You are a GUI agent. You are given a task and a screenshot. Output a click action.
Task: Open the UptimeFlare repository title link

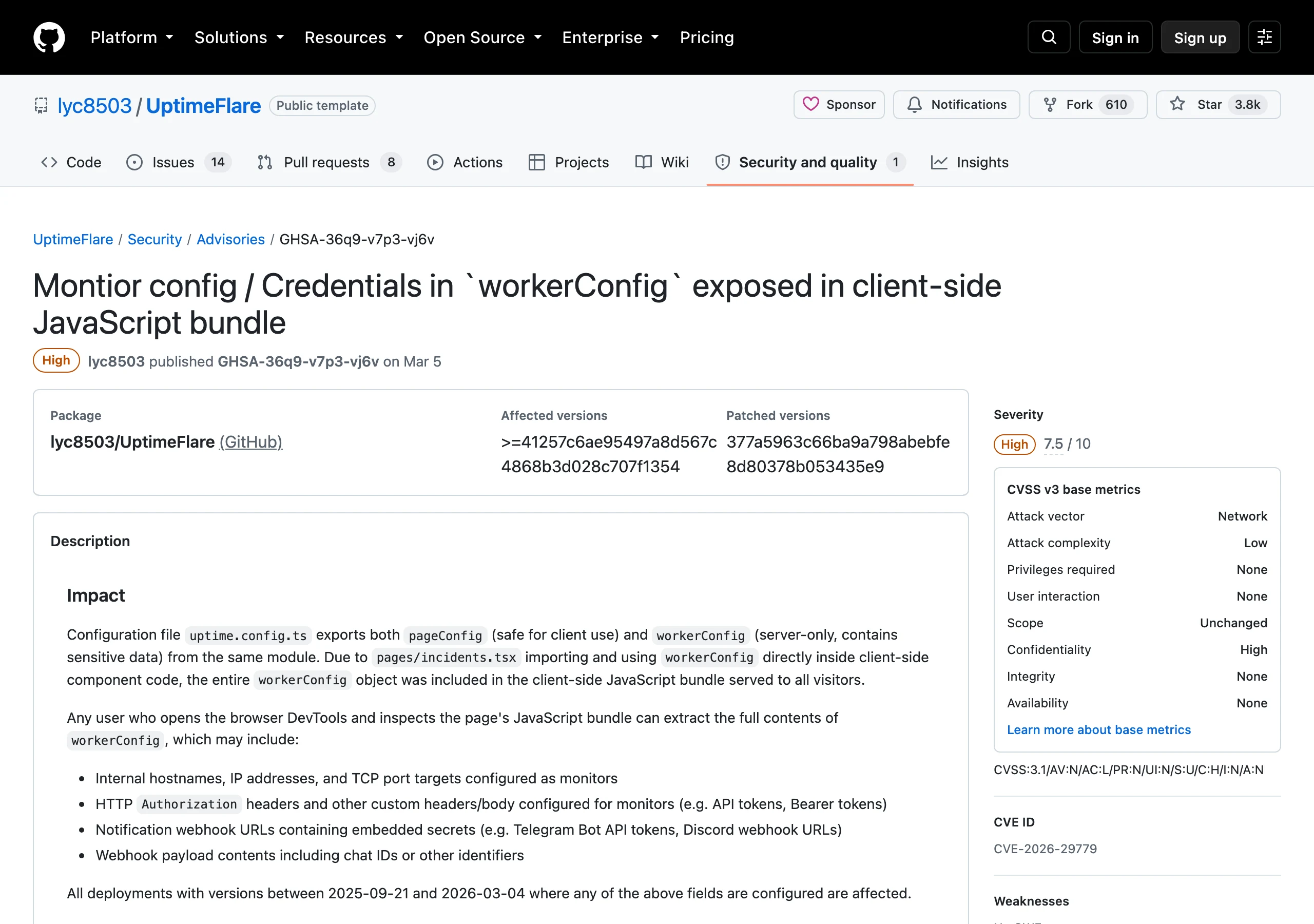point(204,106)
